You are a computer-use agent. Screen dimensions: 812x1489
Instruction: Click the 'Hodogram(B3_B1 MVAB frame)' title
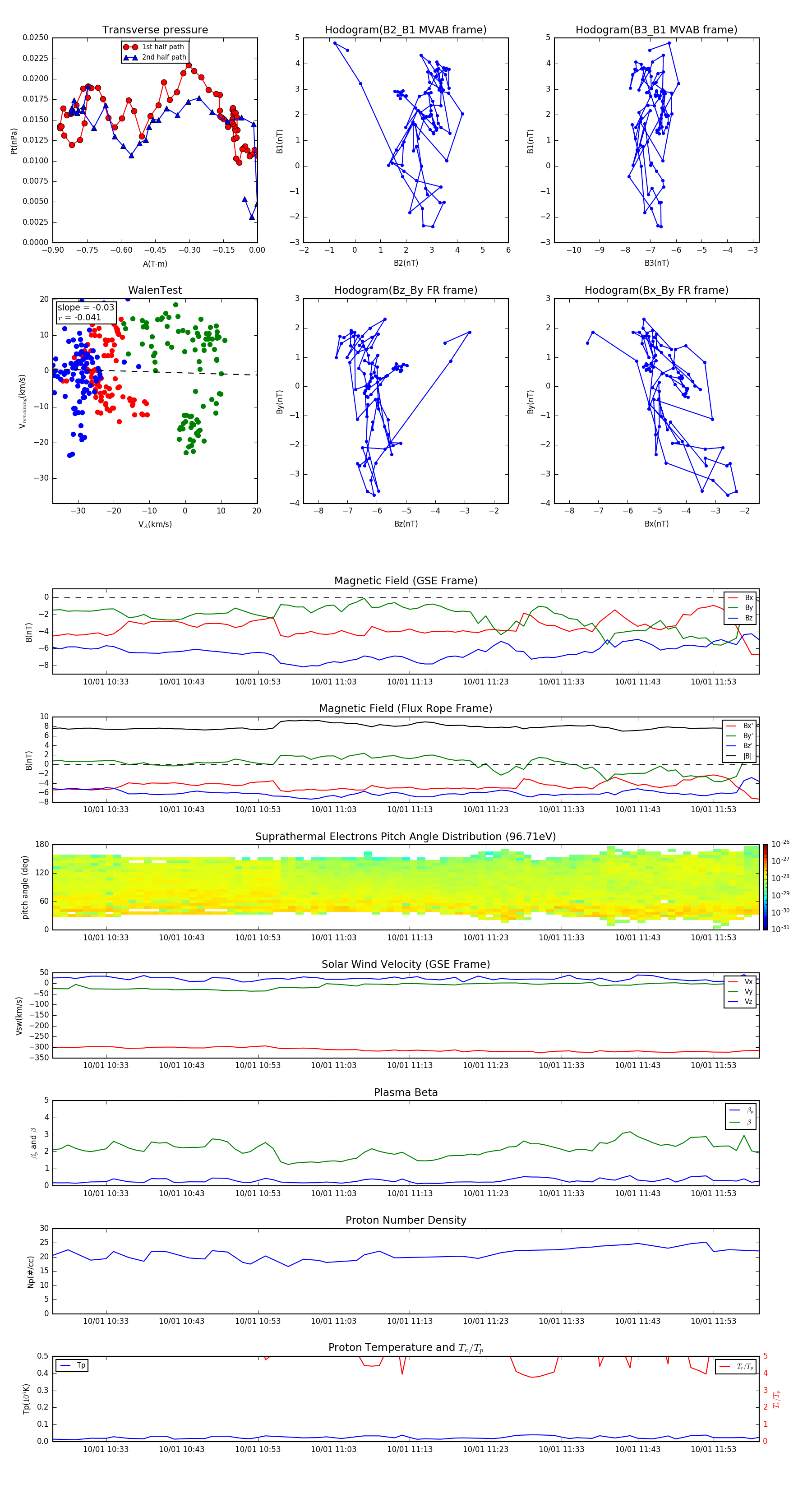656,30
